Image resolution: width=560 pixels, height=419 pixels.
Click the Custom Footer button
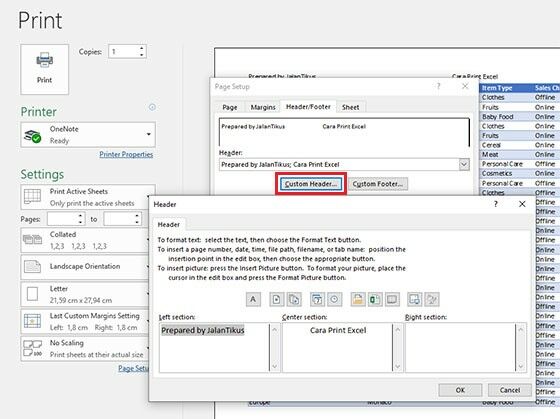click(x=378, y=184)
